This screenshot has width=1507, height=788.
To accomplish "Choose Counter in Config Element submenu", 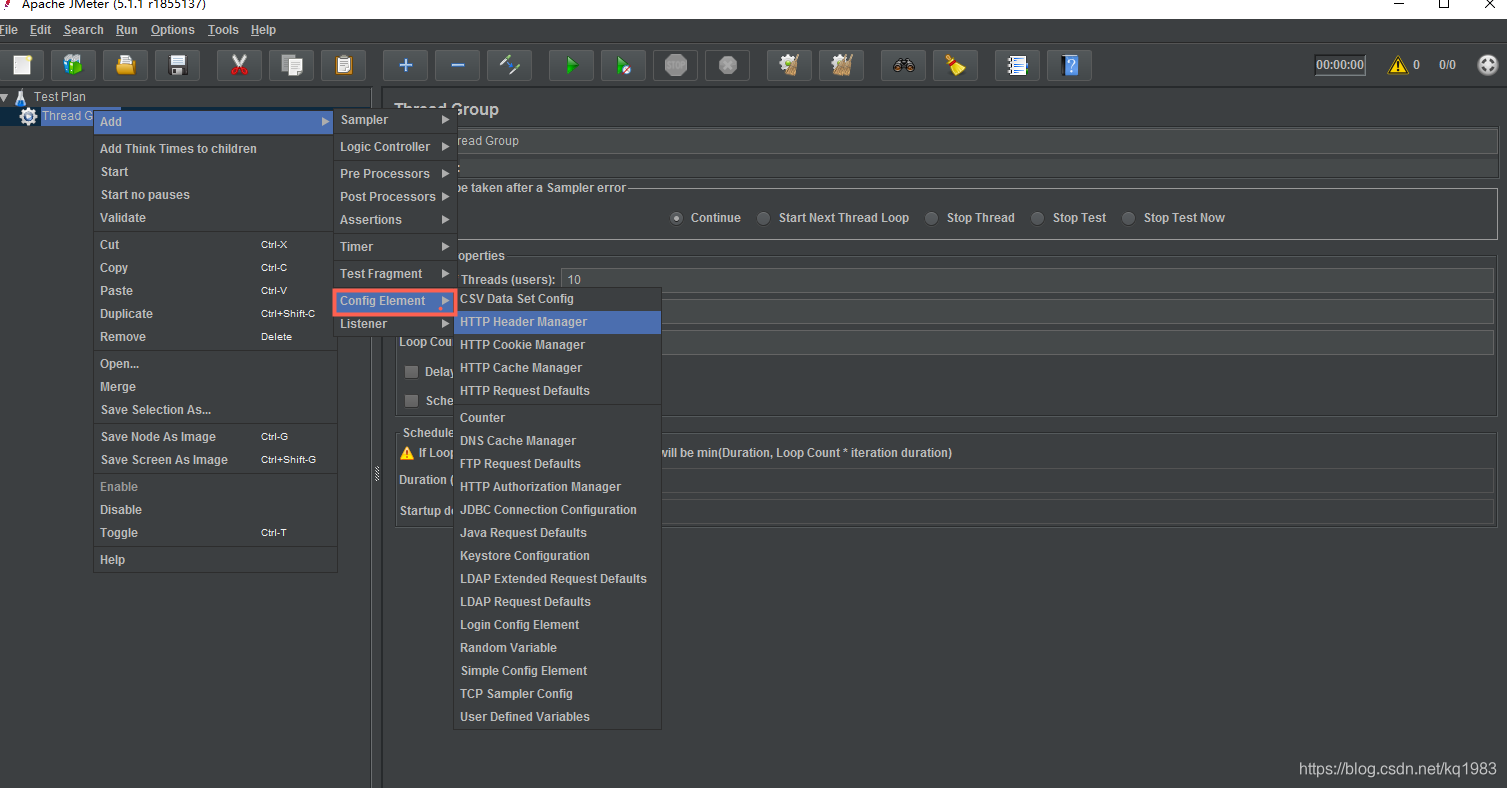I will 557,418.
